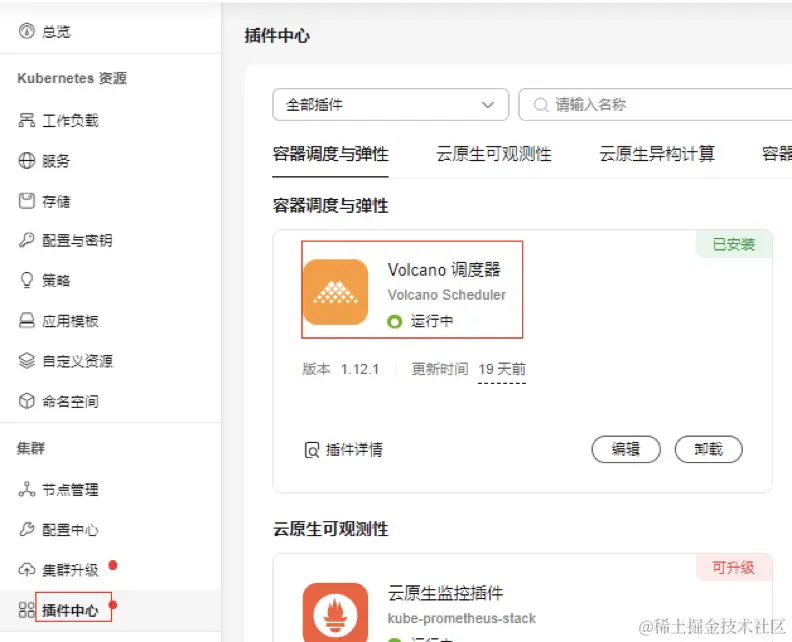Viewport: 792px width, 642px height.
Task: Open 配置中心 menu item
Action: (70, 530)
